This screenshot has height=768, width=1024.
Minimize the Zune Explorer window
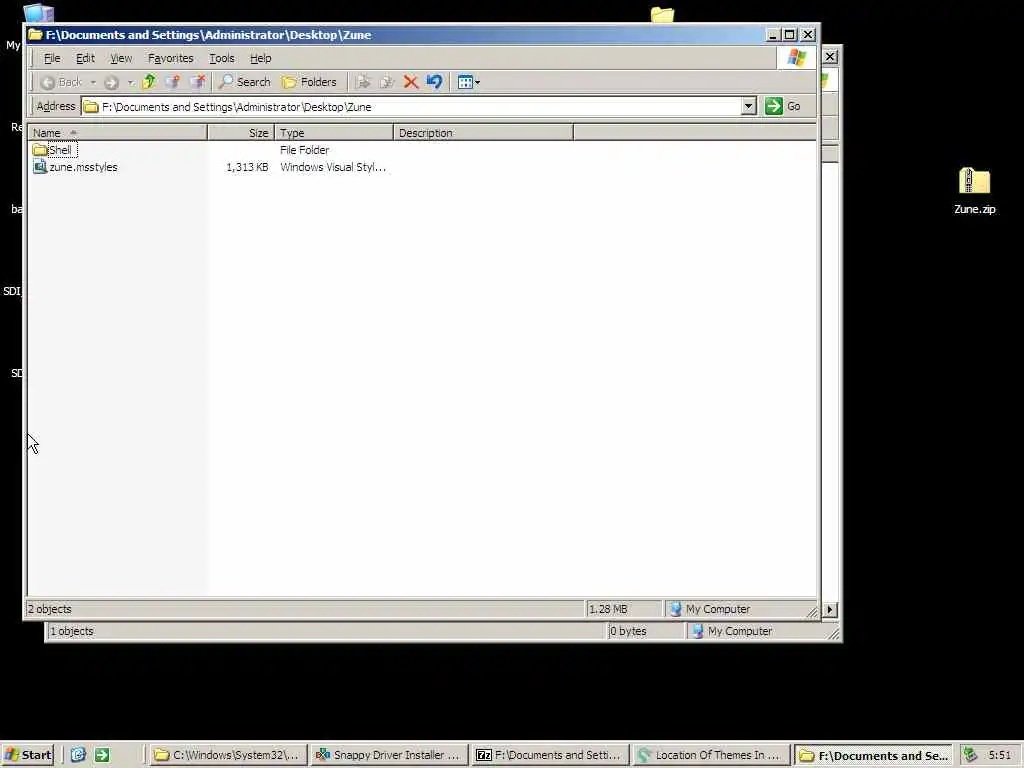click(x=773, y=35)
